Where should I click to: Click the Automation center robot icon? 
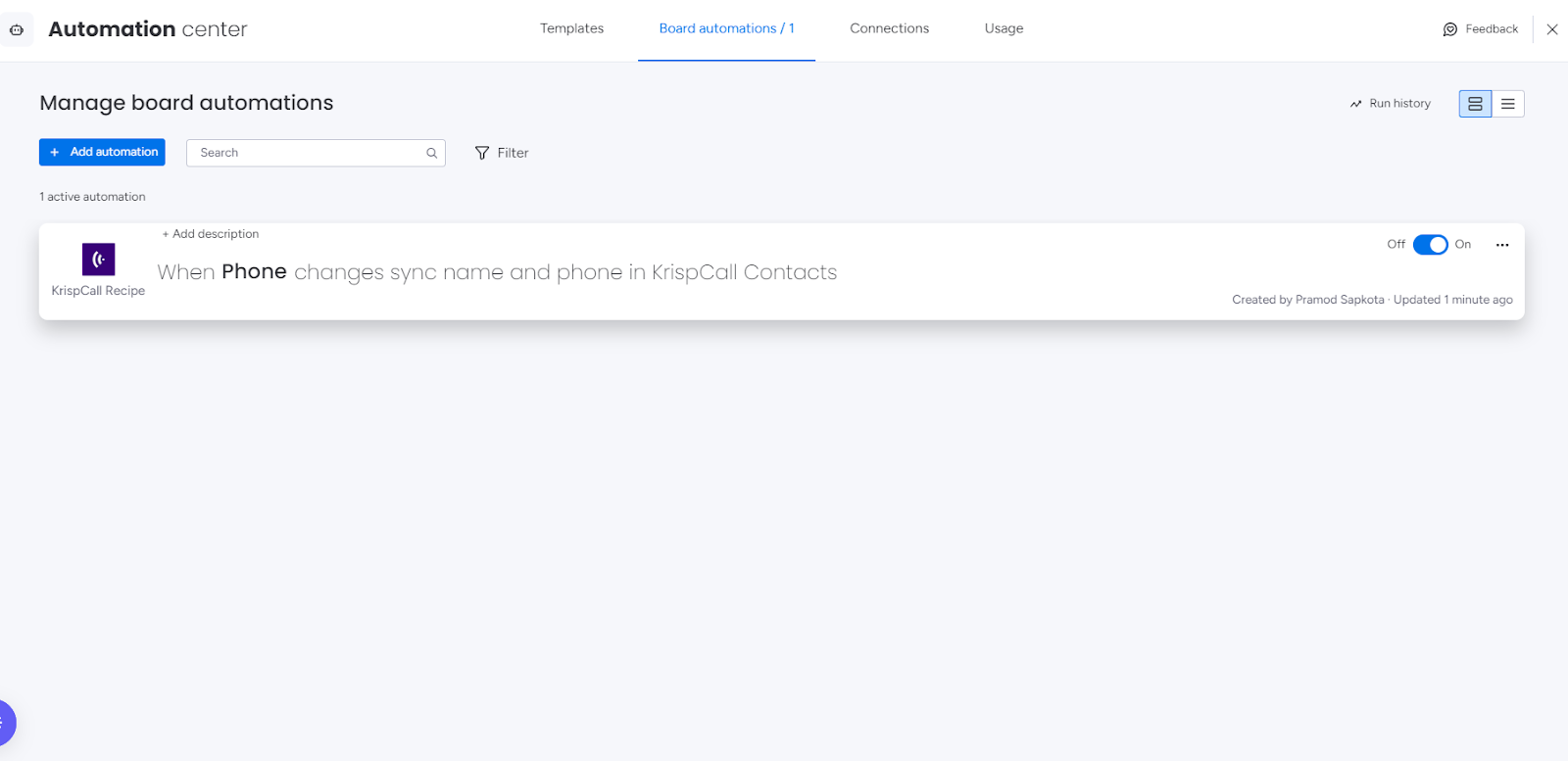pos(17,29)
